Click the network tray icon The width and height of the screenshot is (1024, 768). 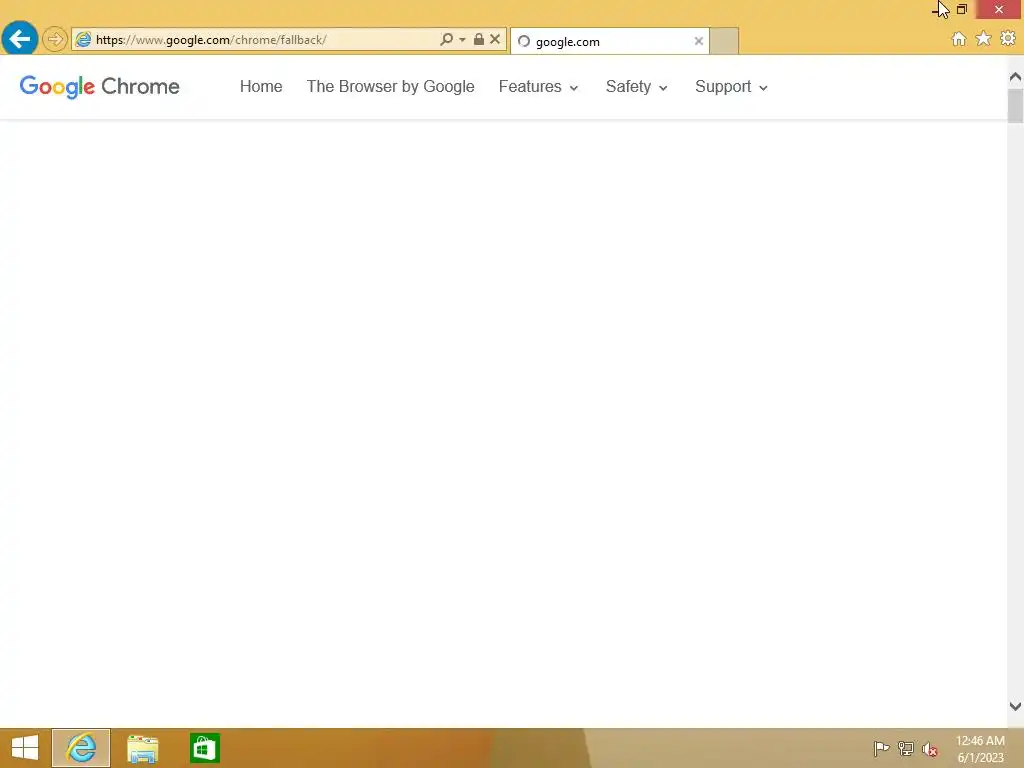906,748
